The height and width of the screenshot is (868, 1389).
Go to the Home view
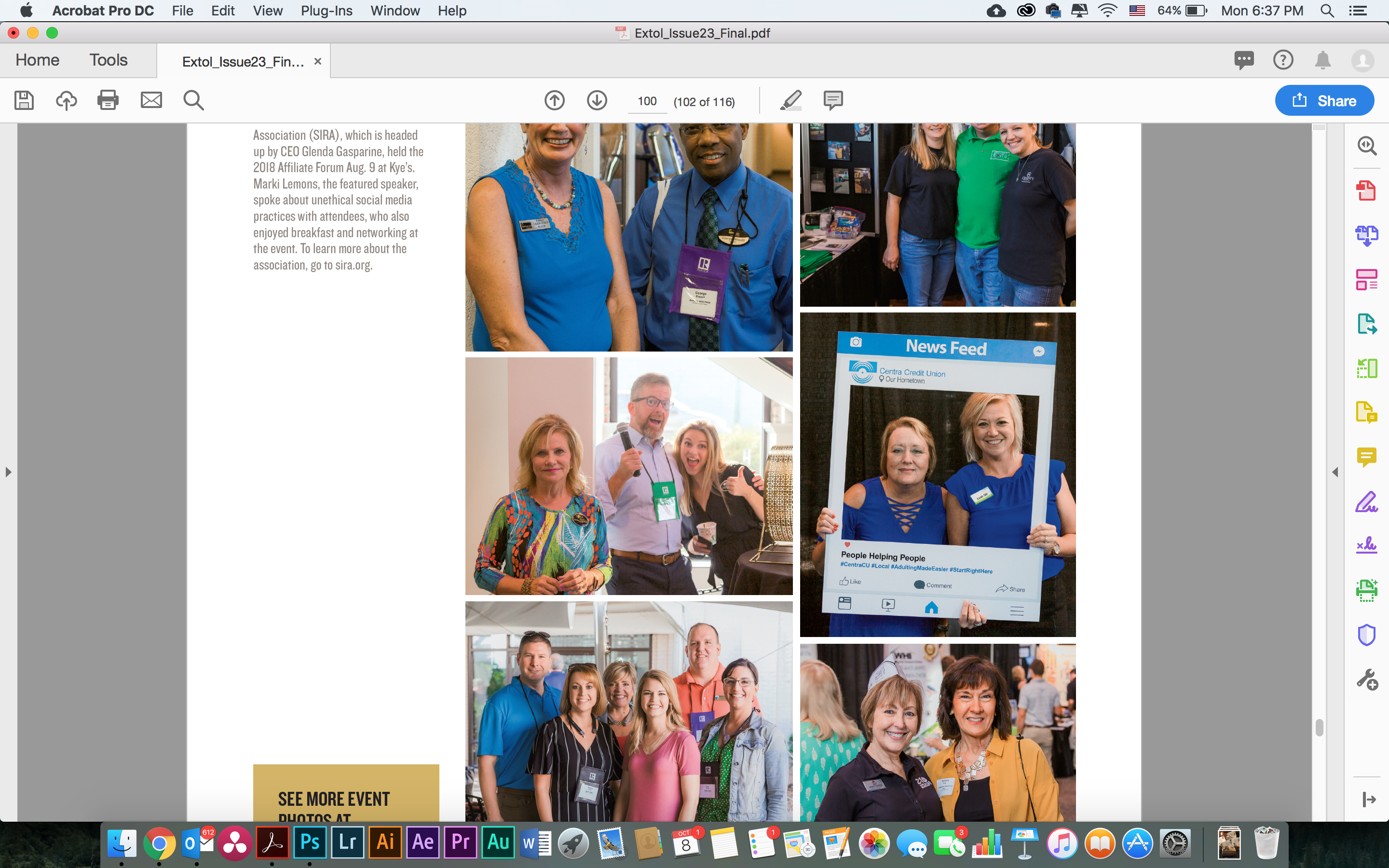point(37,60)
